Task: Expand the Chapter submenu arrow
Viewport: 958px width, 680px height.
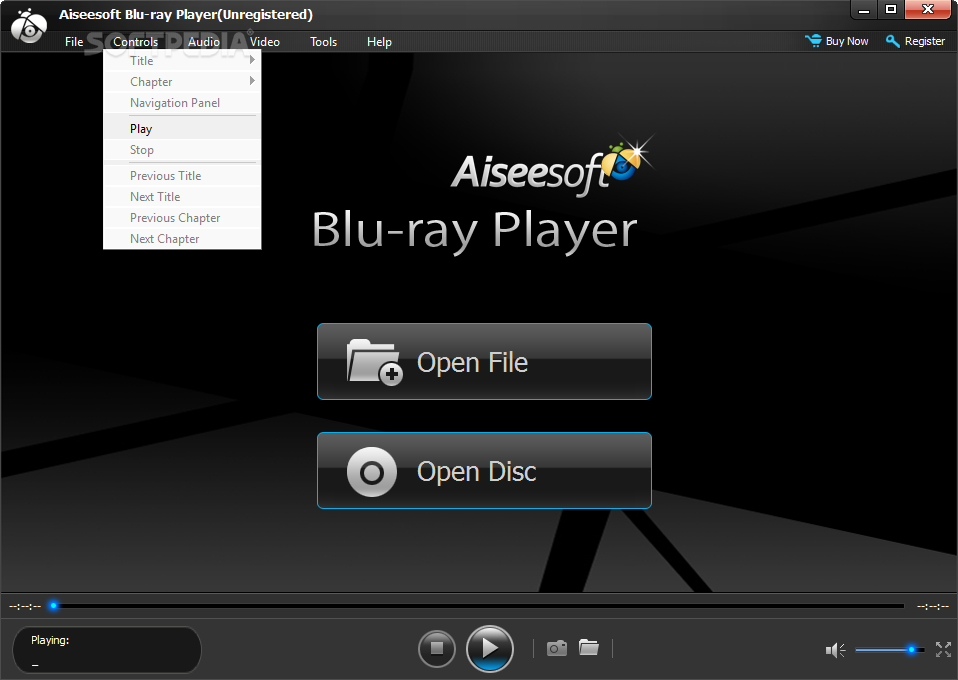Action: click(252, 81)
